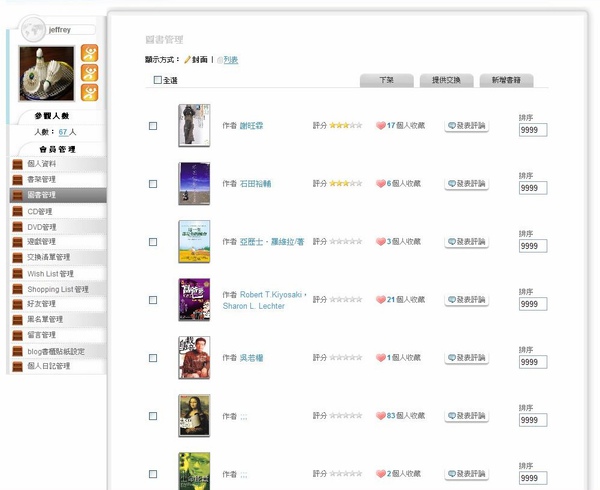Click the shelf icon beside DVD管理
This screenshot has height=490, width=600.
[x=18, y=227]
